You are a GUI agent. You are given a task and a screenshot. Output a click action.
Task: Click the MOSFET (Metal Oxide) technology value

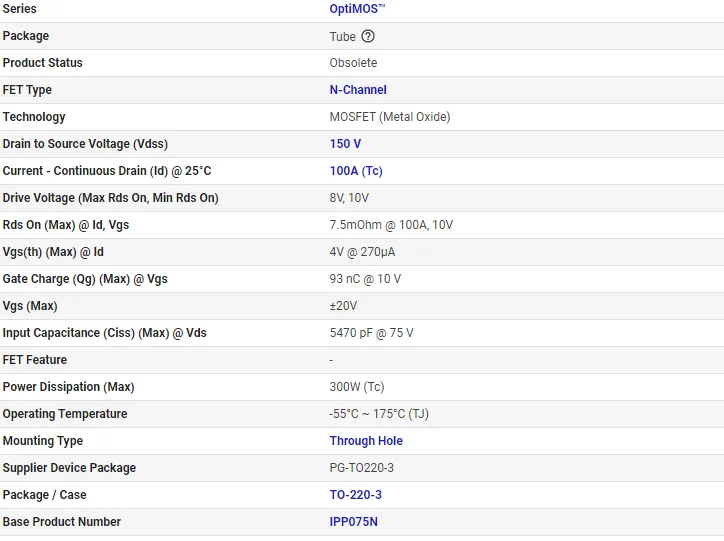389,117
